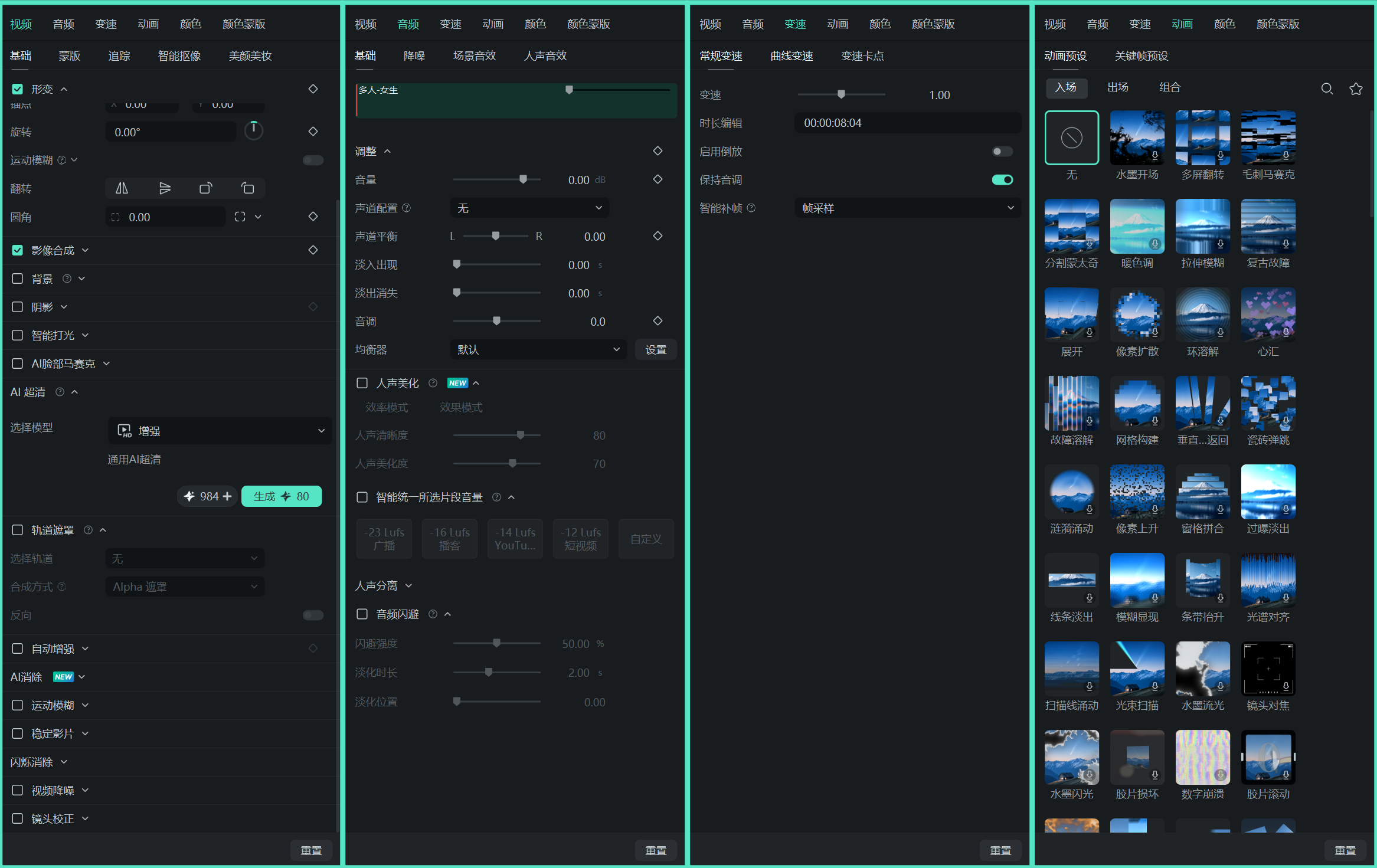Turn off the 保持音调 switch

point(1002,179)
